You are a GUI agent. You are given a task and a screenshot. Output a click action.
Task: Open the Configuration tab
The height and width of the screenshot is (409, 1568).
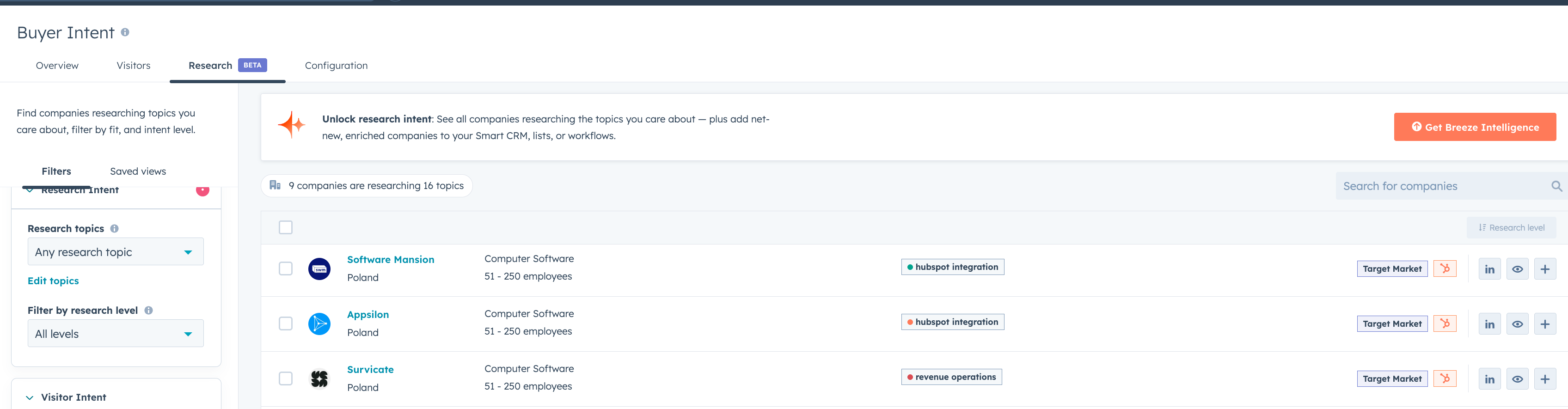click(x=336, y=65)
